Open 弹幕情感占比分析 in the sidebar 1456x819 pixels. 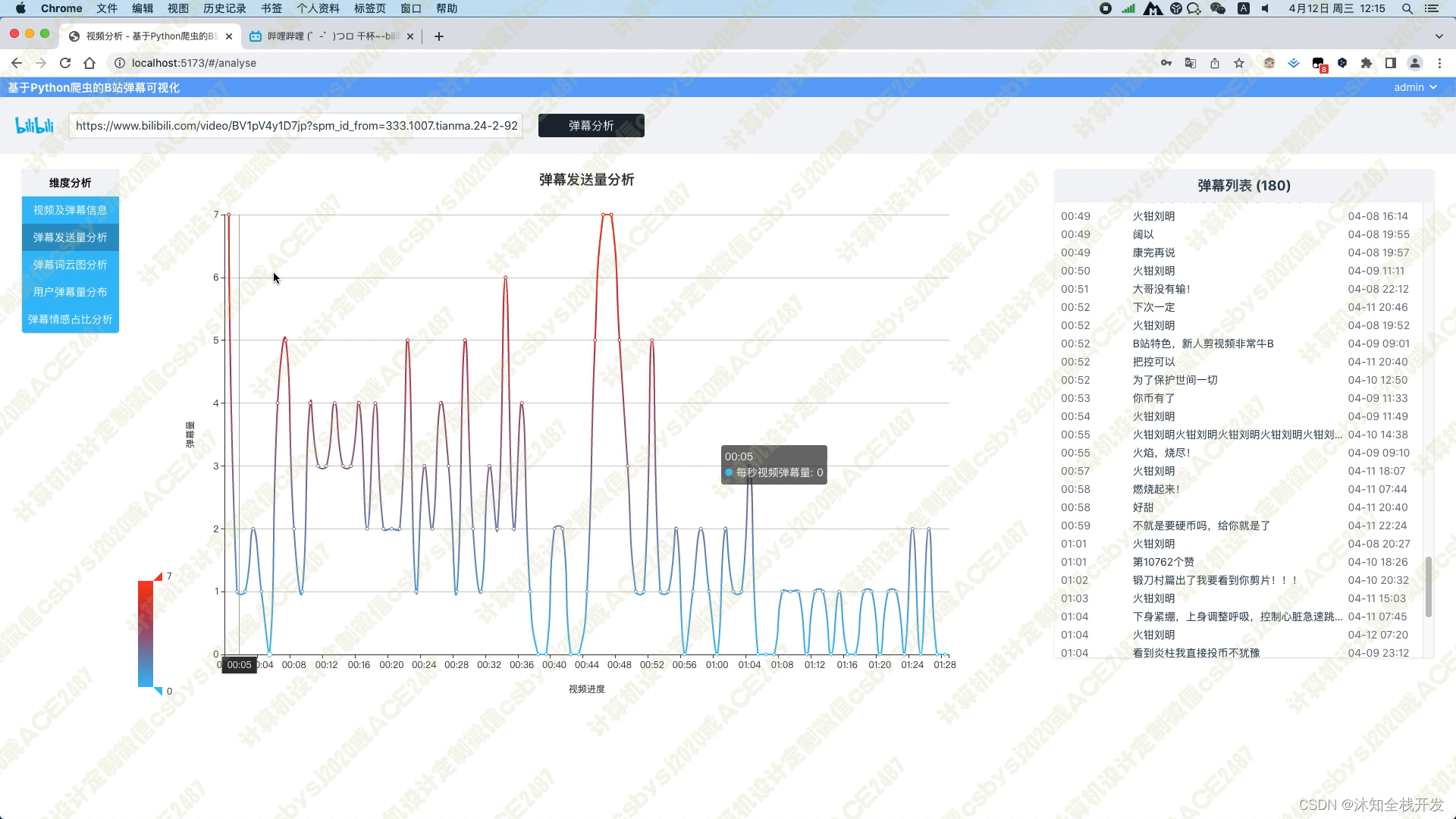pyautogui.click(x=70, y=319)
